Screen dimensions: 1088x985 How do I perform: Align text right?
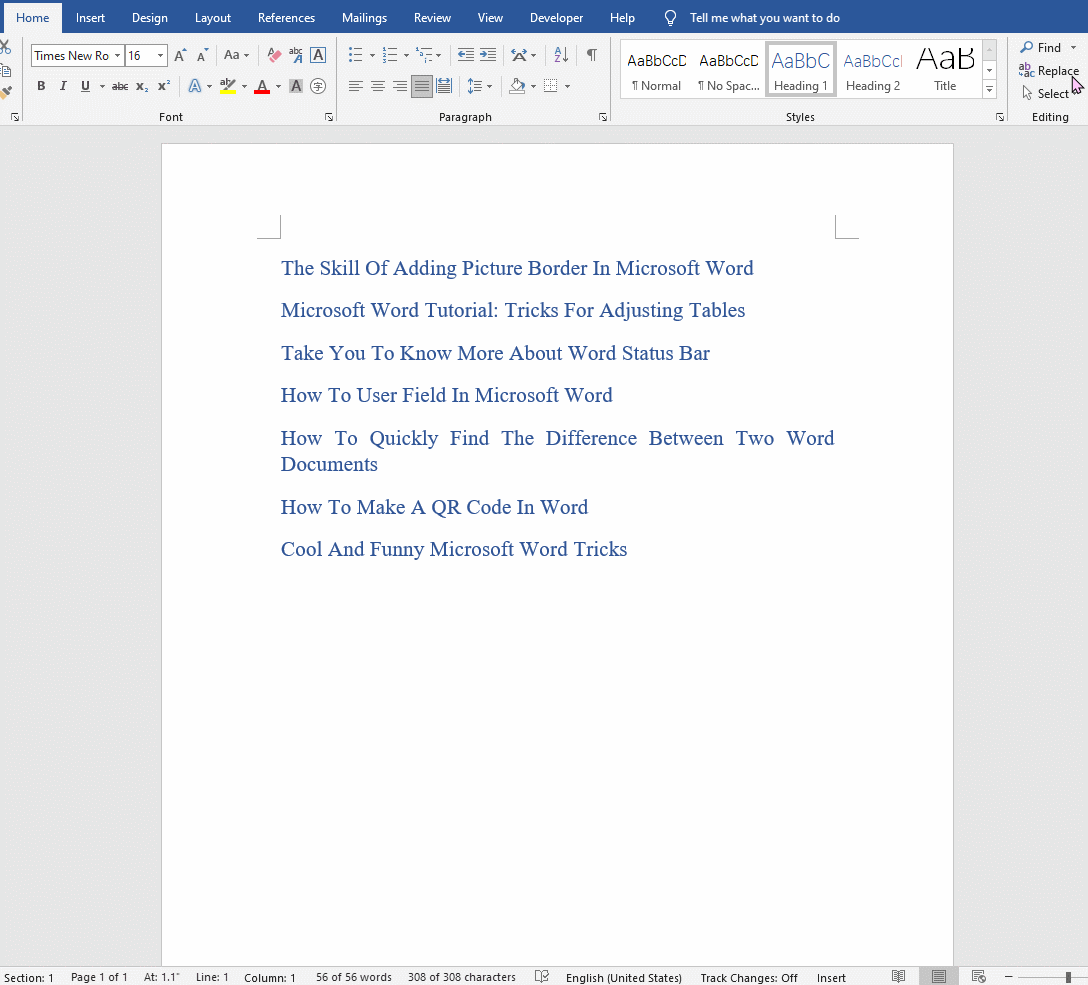[x=400, y=86]
